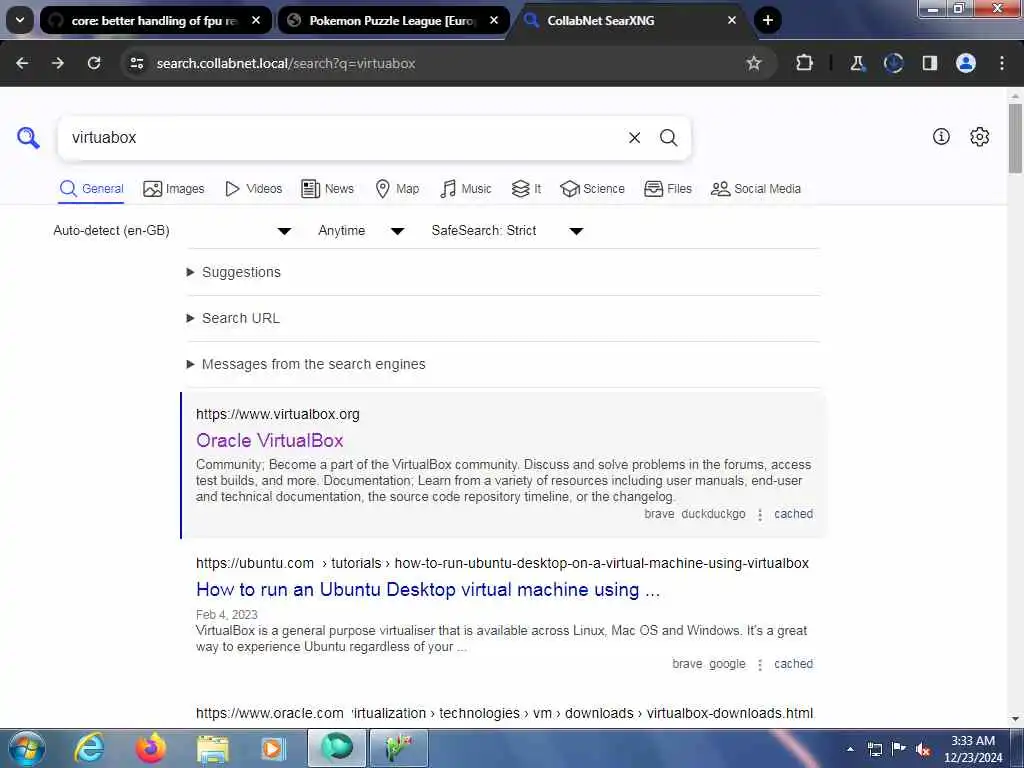View site information icon in address bar

pyautogui.click(x=136, y=63)
